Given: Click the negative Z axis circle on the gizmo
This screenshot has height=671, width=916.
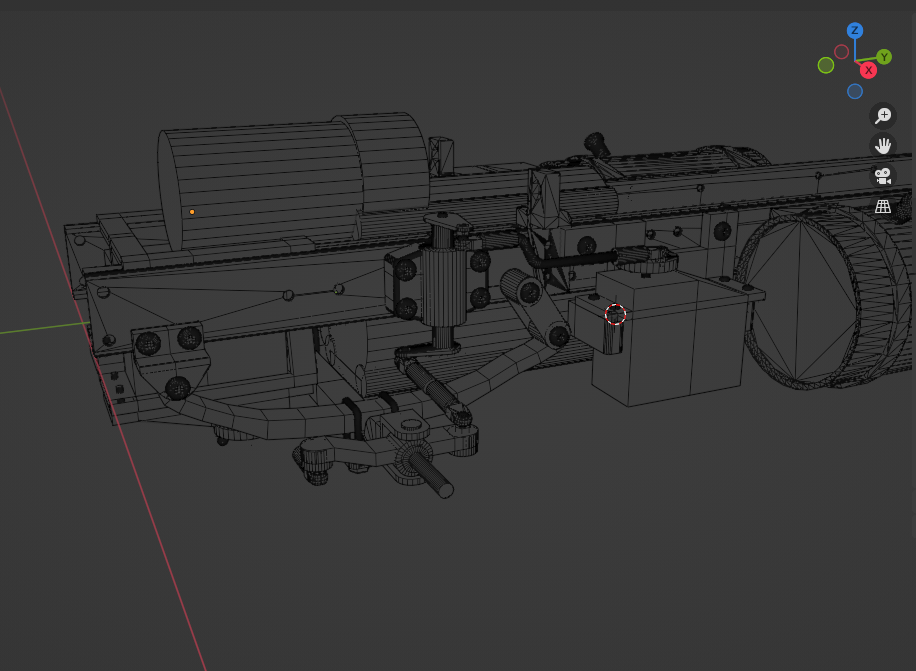Looking at the screenshot, I should 855,91.
